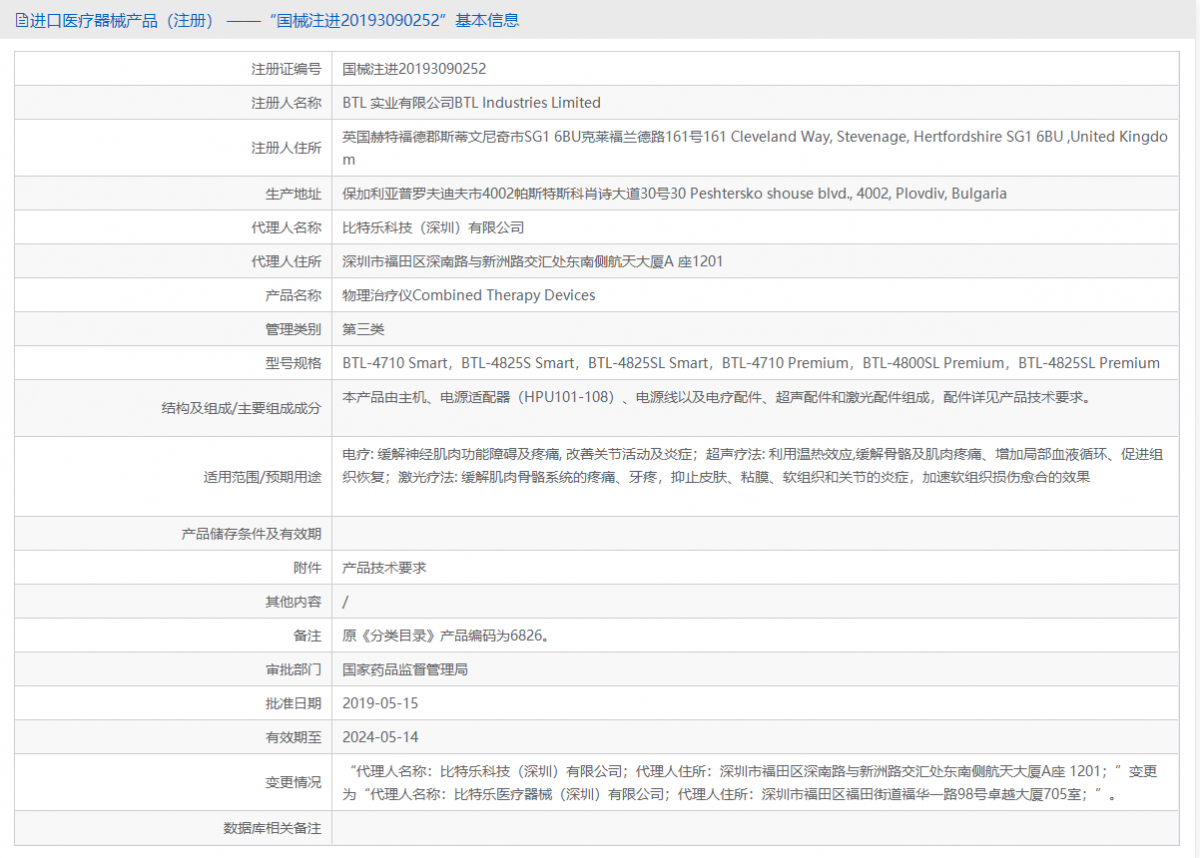Select registration number 国械注进20193090252 in the table
1200x858 pixels.
coord(414,69)
